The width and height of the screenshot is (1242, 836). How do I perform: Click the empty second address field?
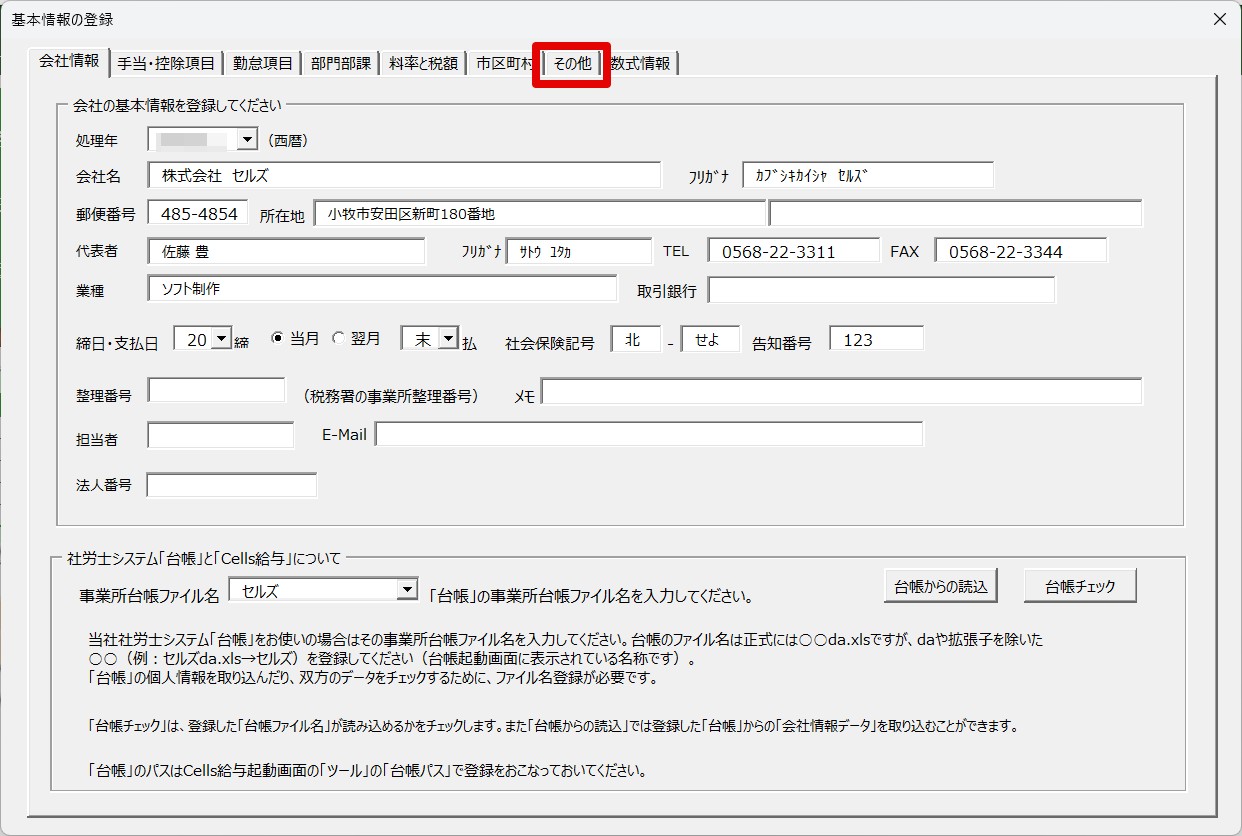pyautogui.click(x=955, y=214)
